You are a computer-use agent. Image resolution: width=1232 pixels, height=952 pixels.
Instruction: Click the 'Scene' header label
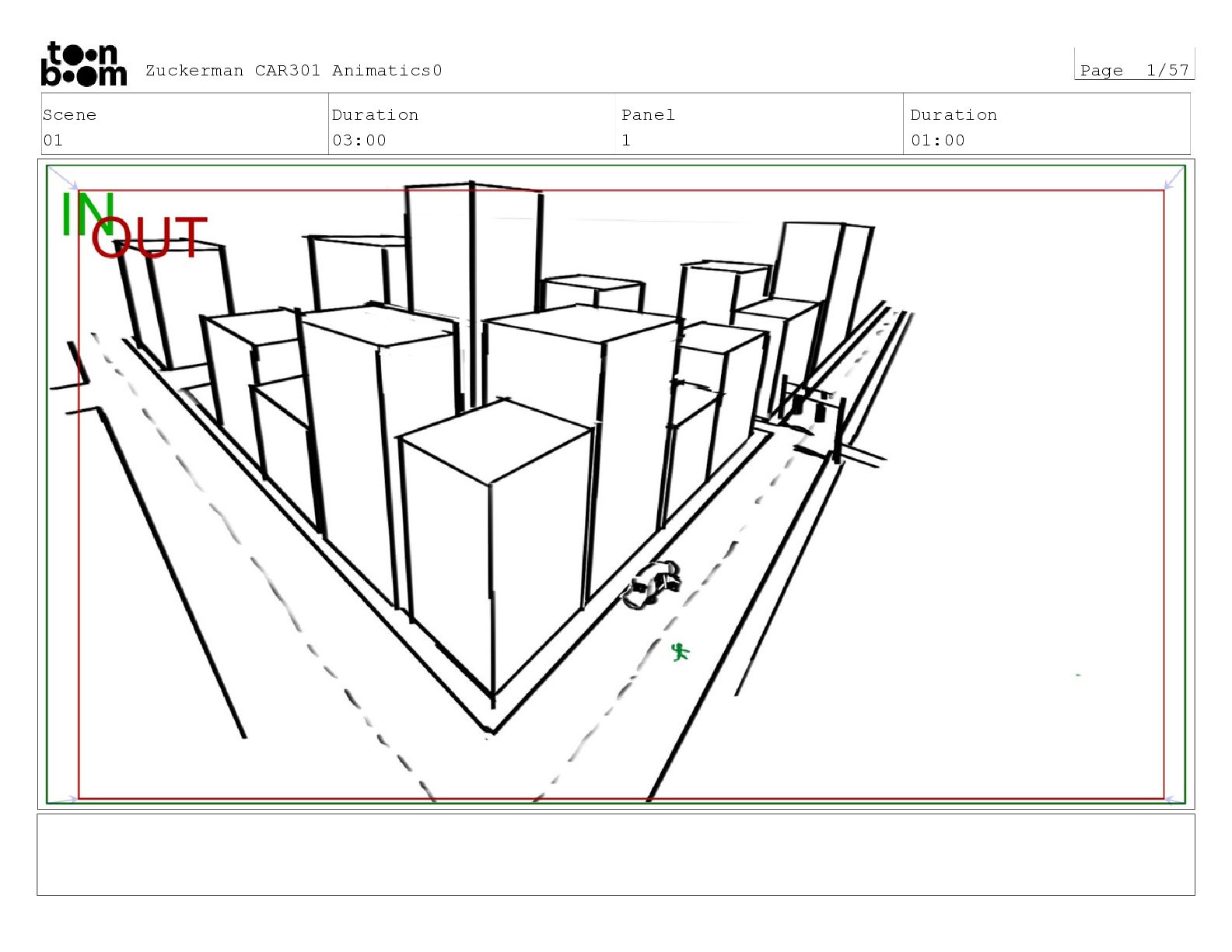(70, 115)
